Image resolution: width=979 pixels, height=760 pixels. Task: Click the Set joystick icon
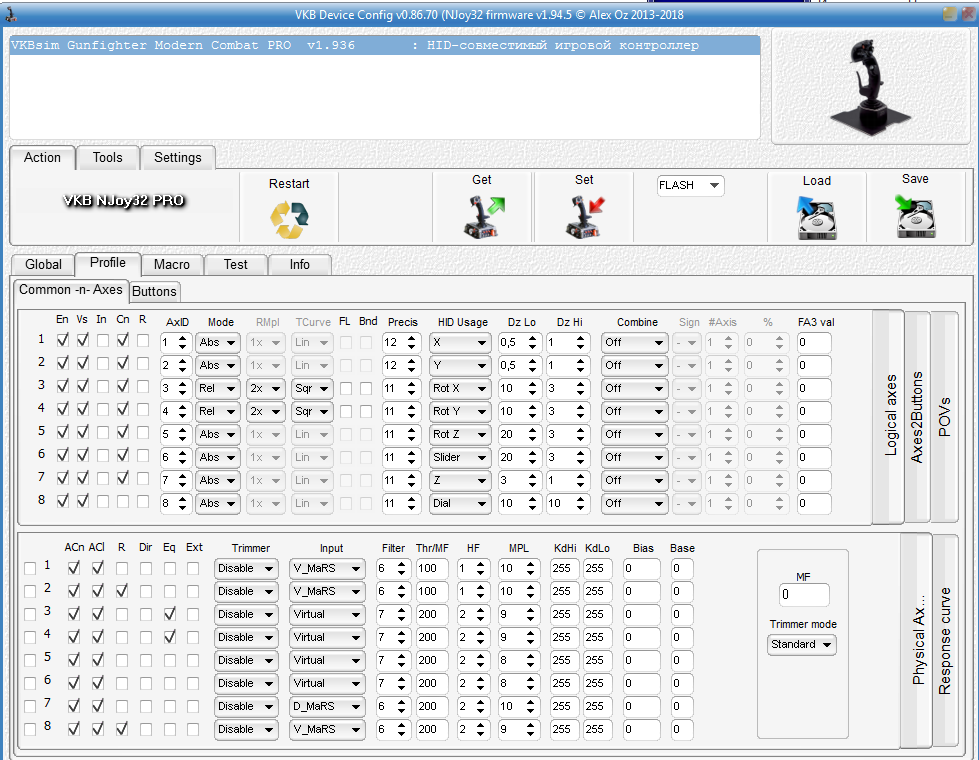pos(585,217)
